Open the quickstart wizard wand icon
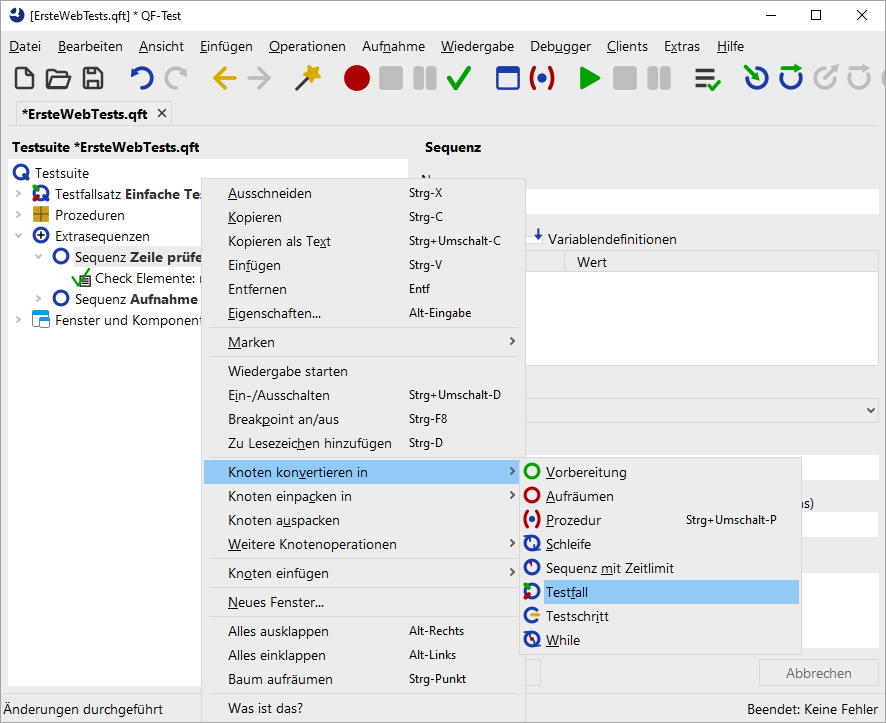Screen dimensions: 886x723 pos(308,78)
